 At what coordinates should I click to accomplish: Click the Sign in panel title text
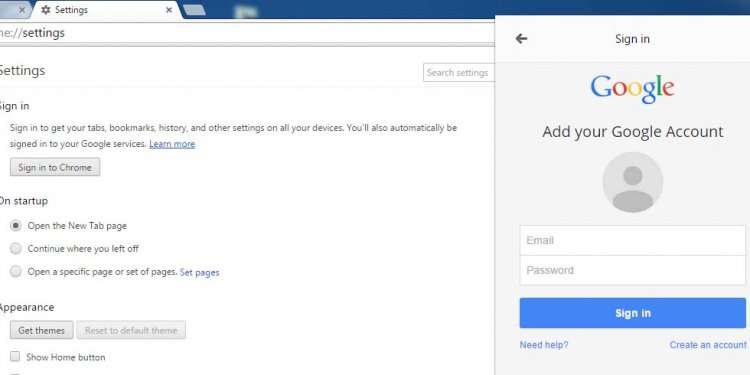pyautogui.click(x=632, y=39)
